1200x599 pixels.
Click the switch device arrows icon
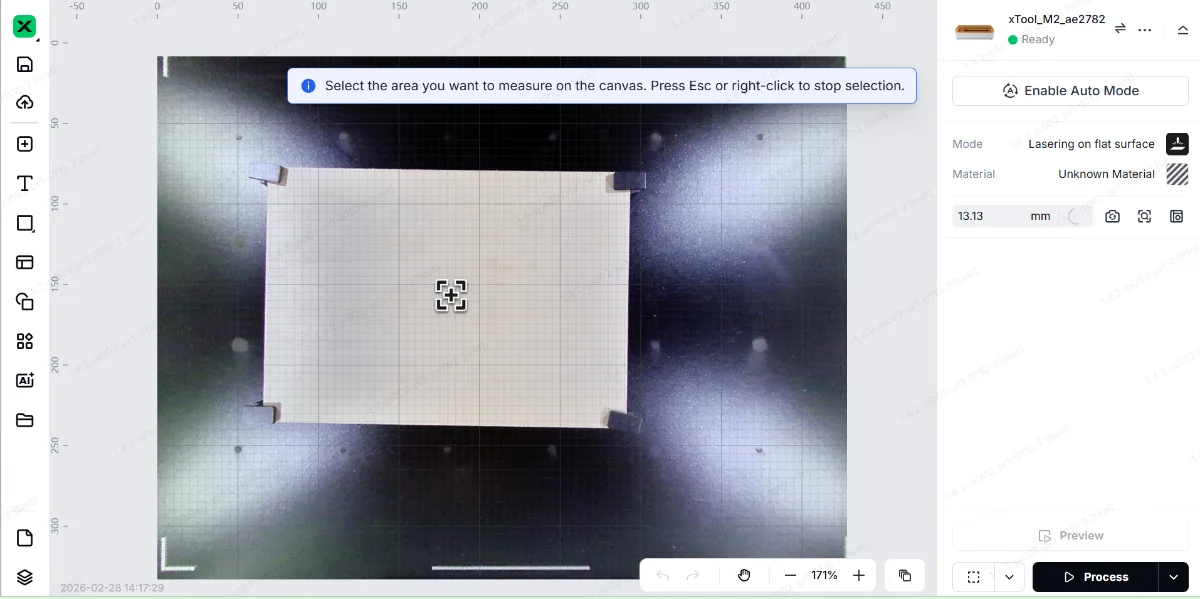[1120, 29]
